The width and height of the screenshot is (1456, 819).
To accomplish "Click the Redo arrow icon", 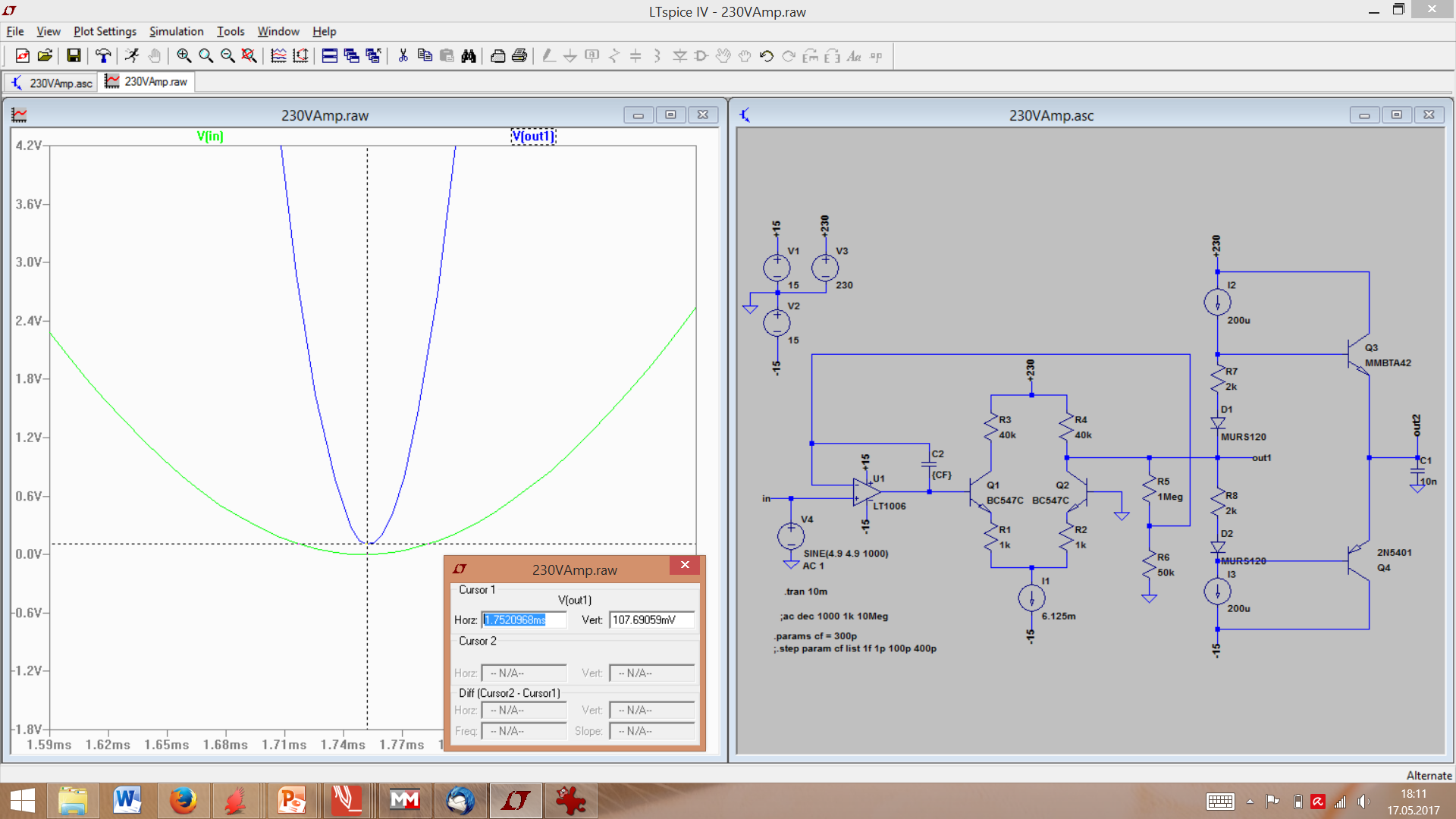I will [789, 55].
